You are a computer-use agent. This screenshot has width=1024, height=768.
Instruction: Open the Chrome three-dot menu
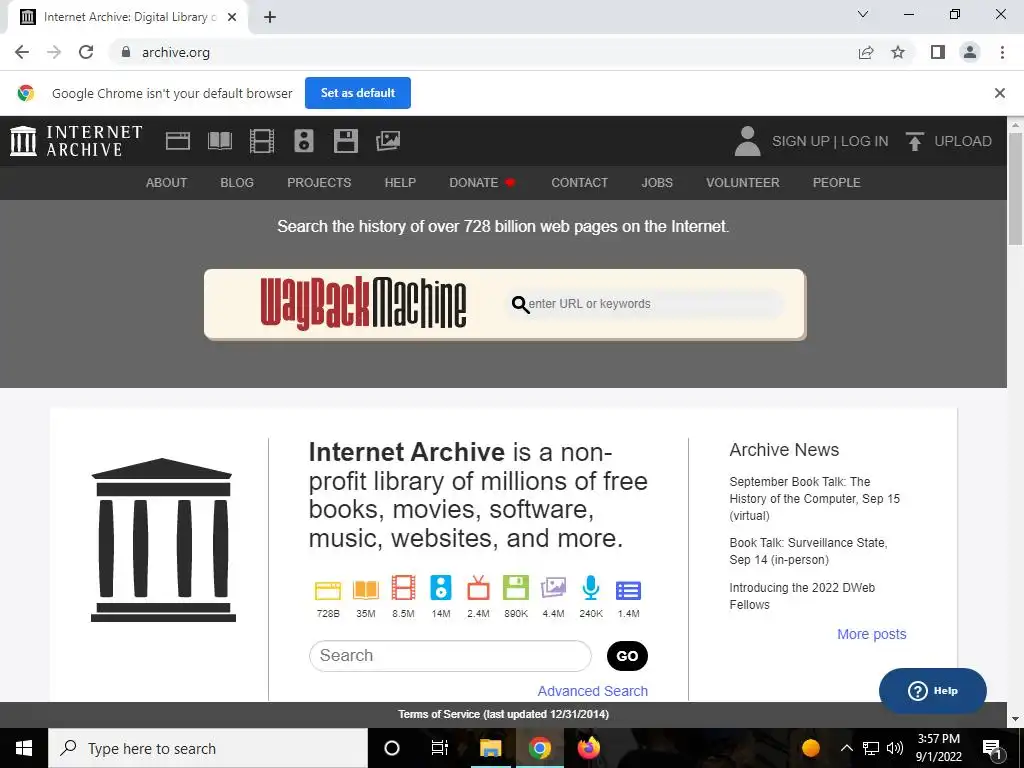tap(1002, 52)
